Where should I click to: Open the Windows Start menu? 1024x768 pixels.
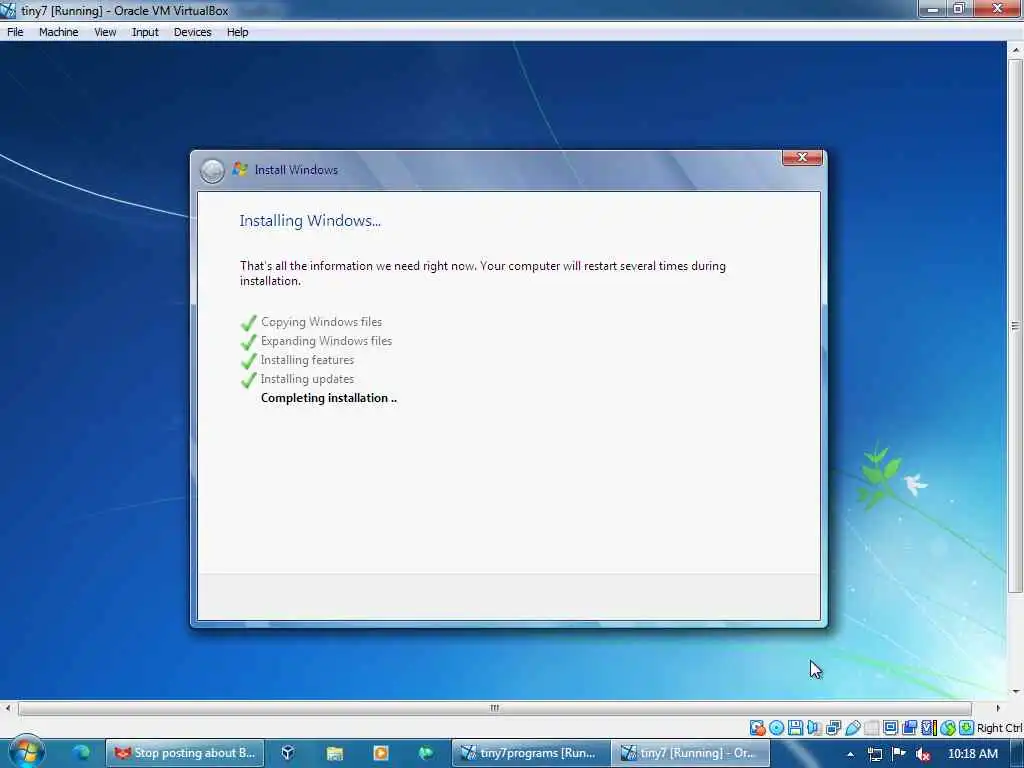(26, 752)
